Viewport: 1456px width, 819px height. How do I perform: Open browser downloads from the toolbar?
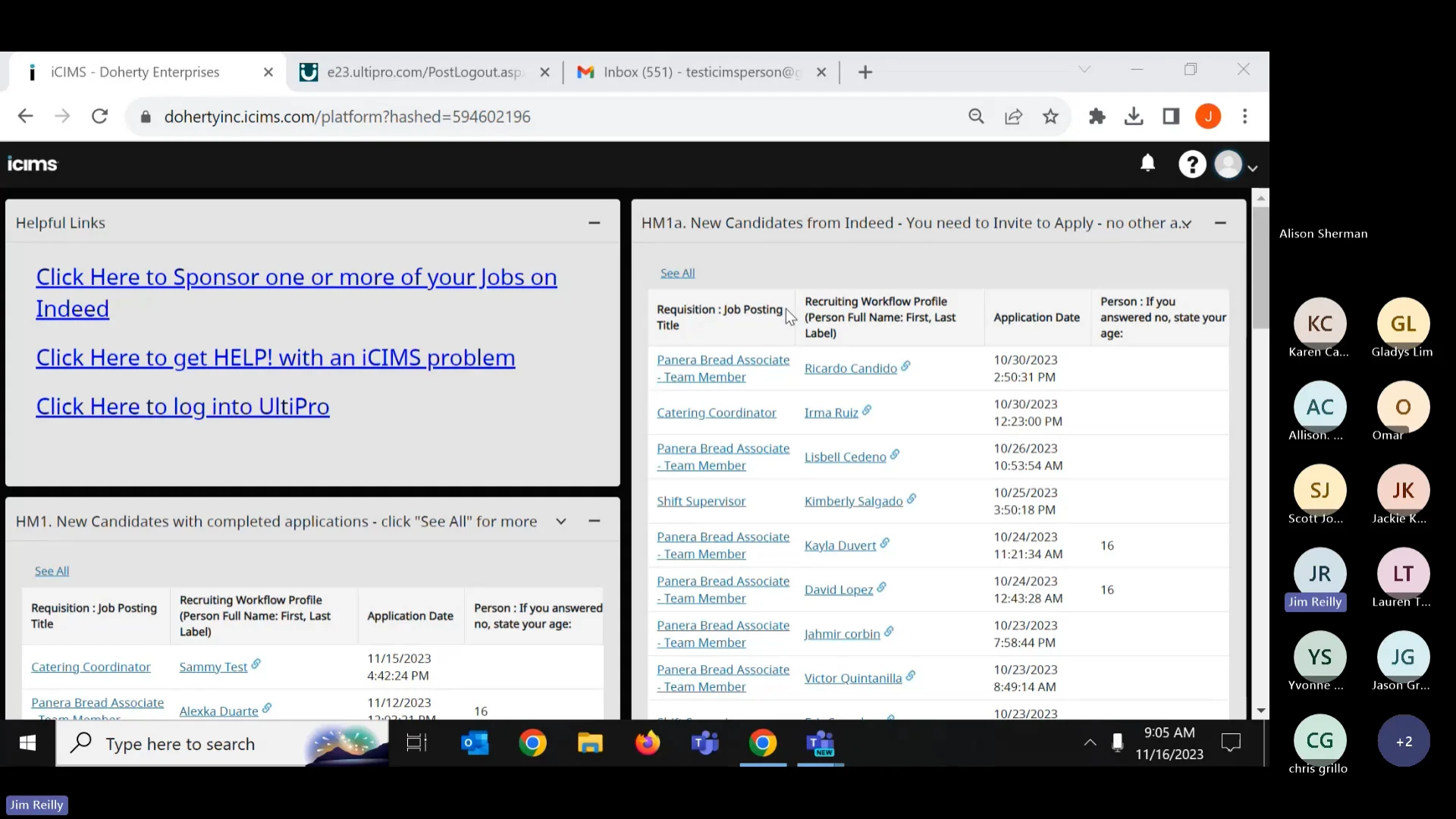click(x=1133, y=116)
